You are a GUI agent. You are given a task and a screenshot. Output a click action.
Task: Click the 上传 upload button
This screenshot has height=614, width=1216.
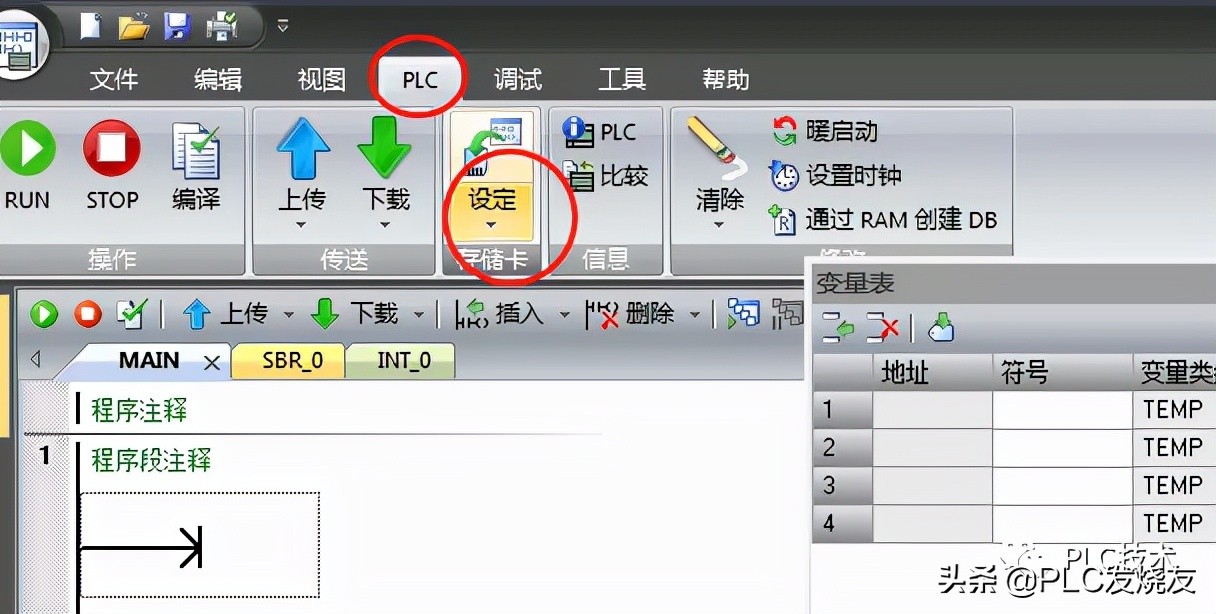[x=303, y=165]
